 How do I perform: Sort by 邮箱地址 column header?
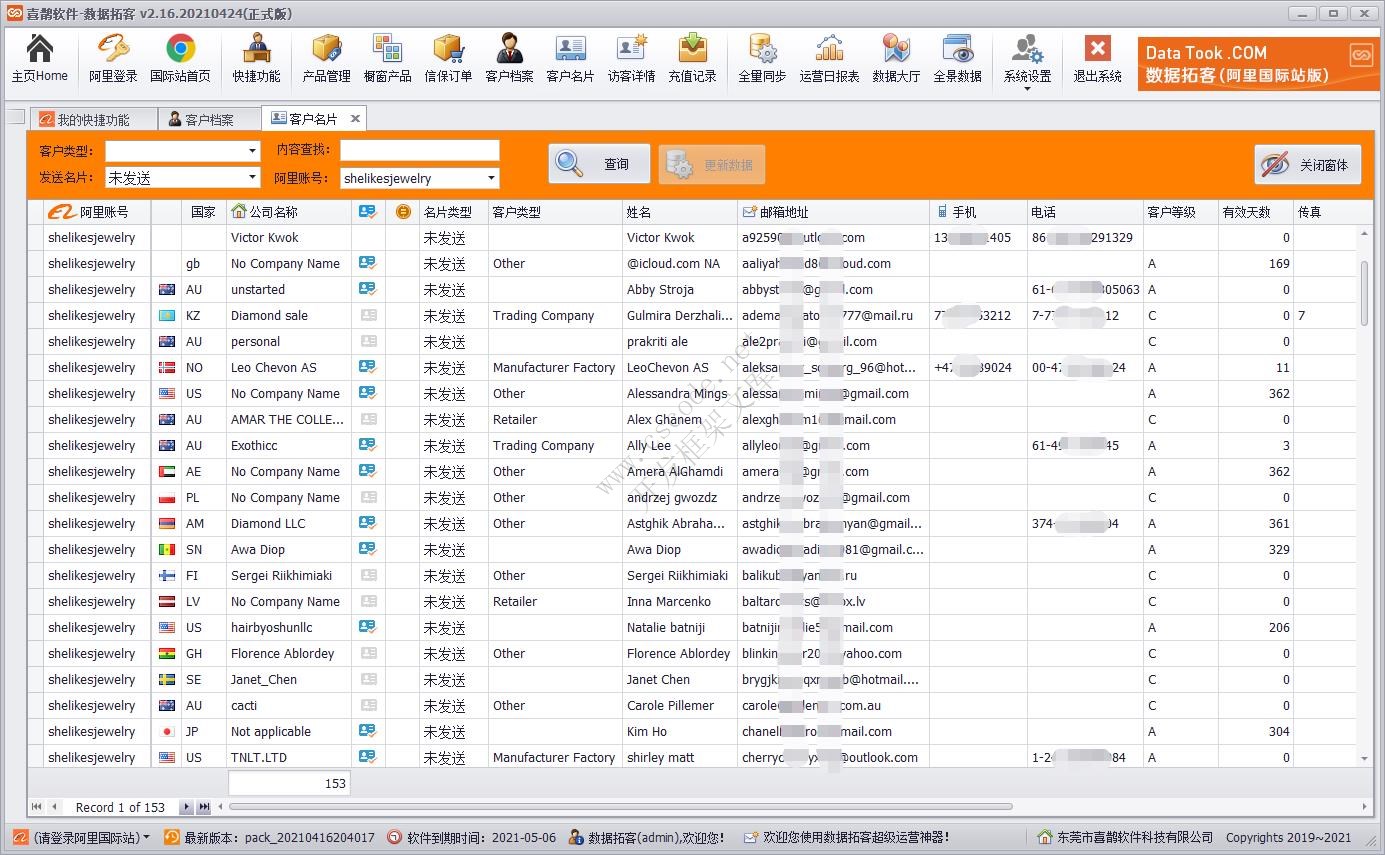tap(833, 212)
